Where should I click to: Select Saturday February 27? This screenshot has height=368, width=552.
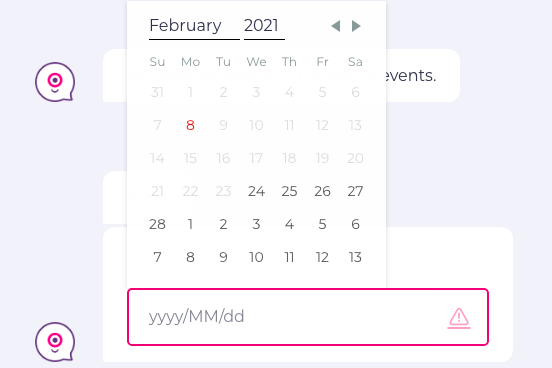[x=355, y=191]
